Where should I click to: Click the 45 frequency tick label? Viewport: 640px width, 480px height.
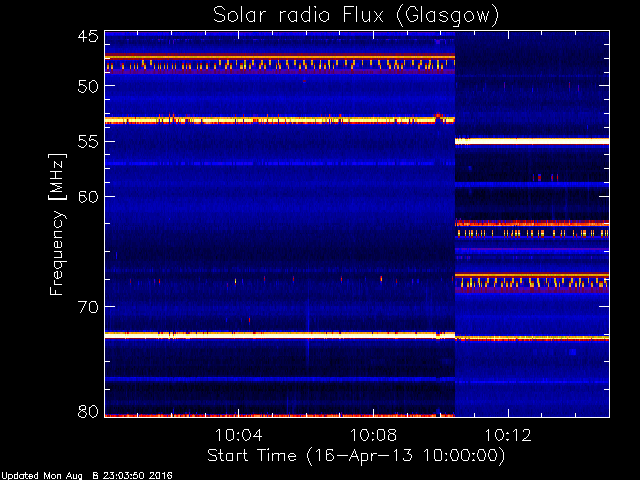coord(88,36)
